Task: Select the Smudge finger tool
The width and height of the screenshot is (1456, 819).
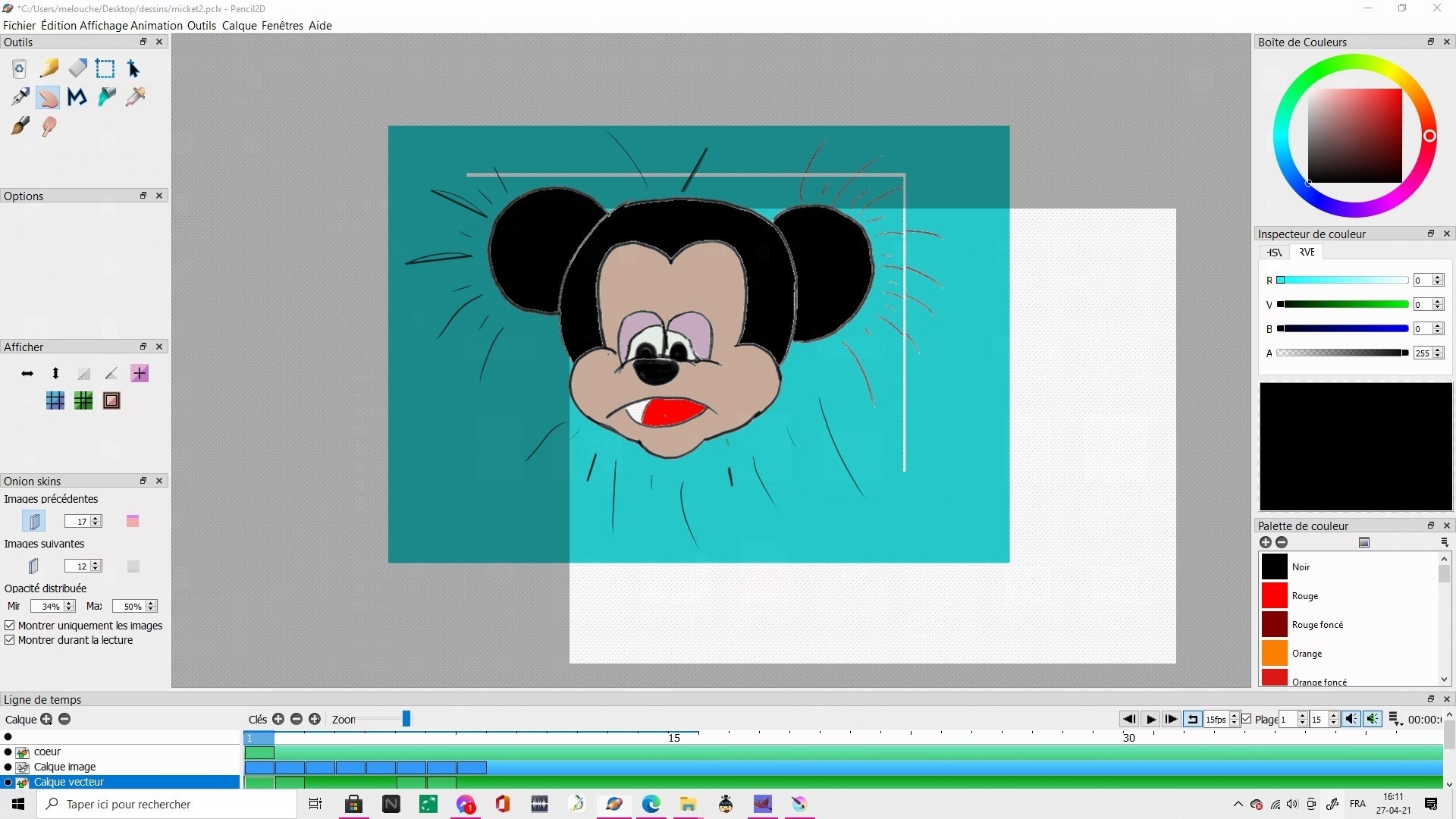Action: 49,126
